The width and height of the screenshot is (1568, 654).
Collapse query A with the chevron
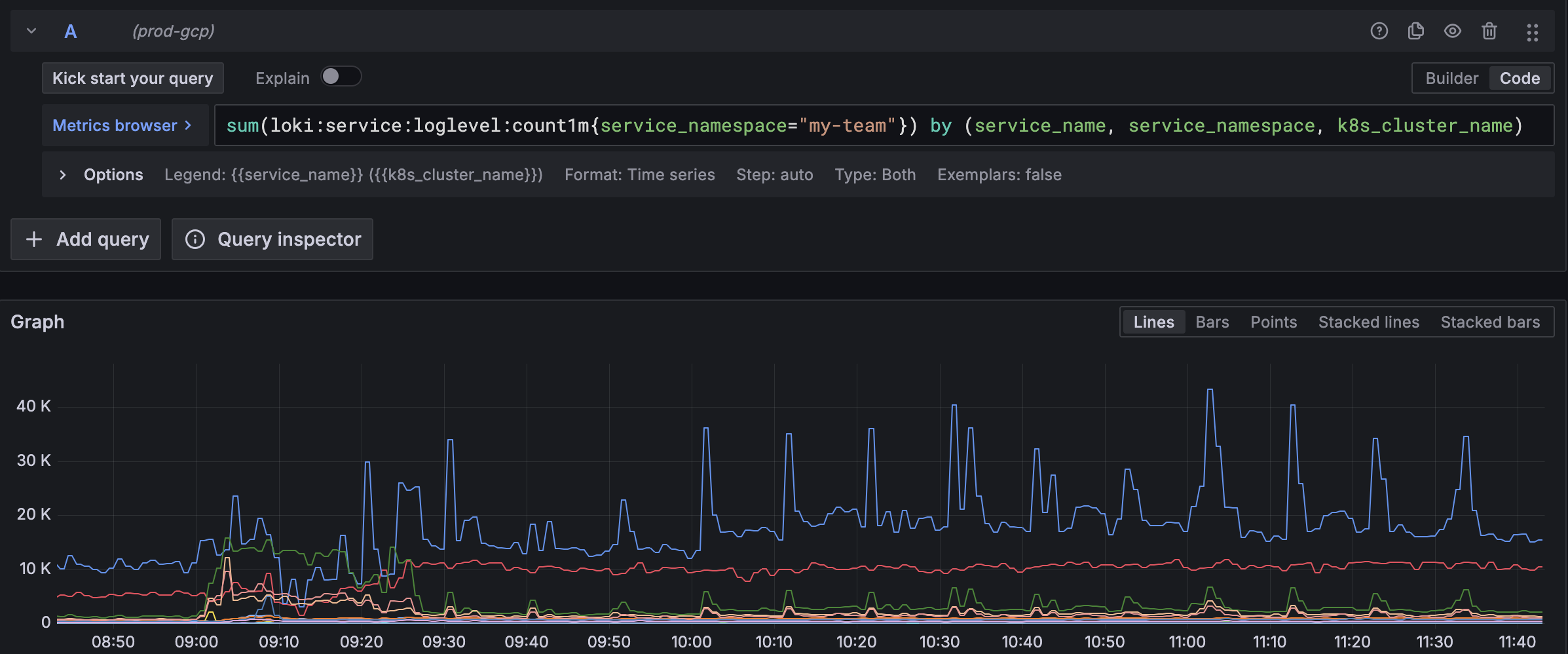tap(30, 31)
